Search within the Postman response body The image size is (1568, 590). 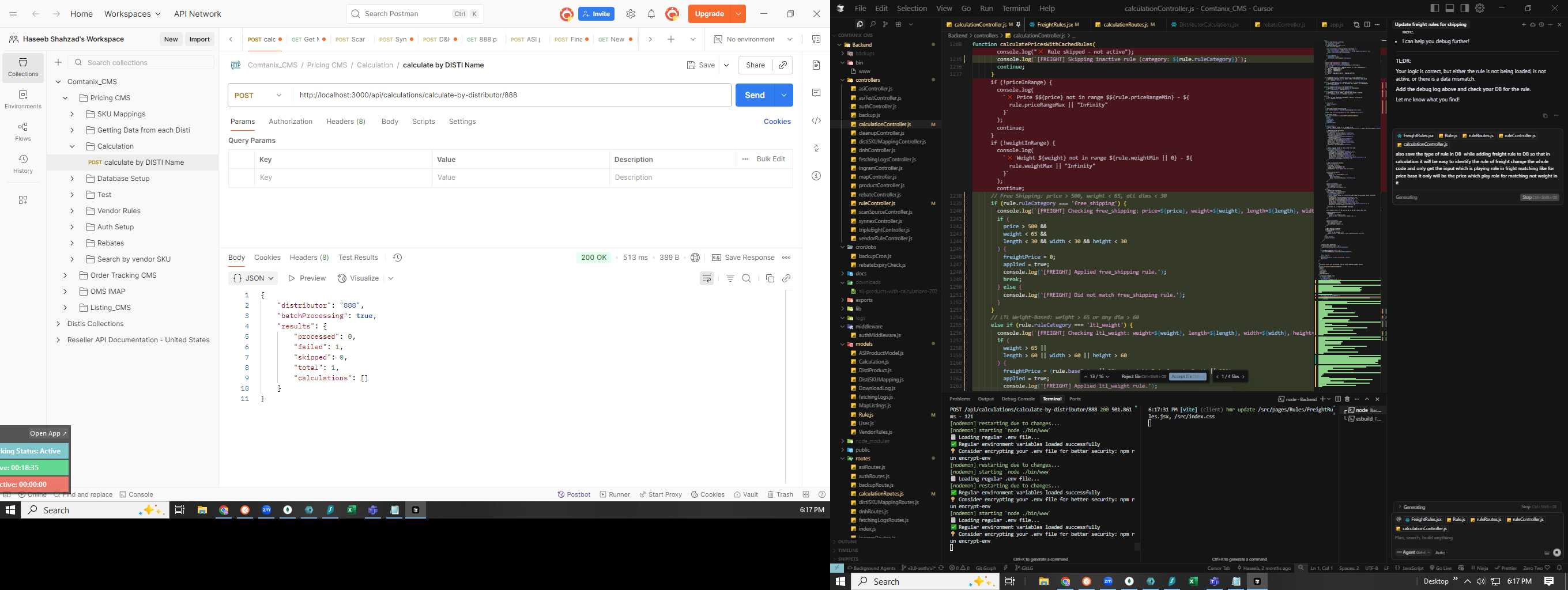point(747,278)
